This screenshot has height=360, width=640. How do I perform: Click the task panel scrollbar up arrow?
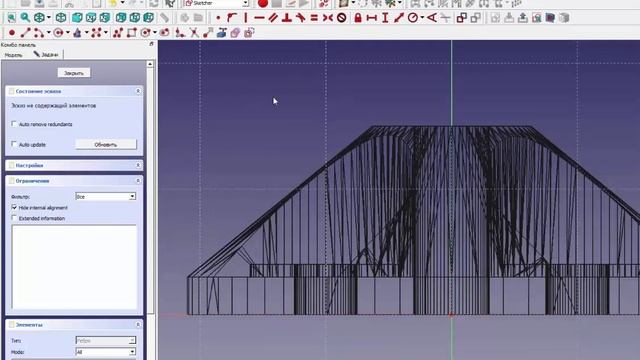point(150,64)
